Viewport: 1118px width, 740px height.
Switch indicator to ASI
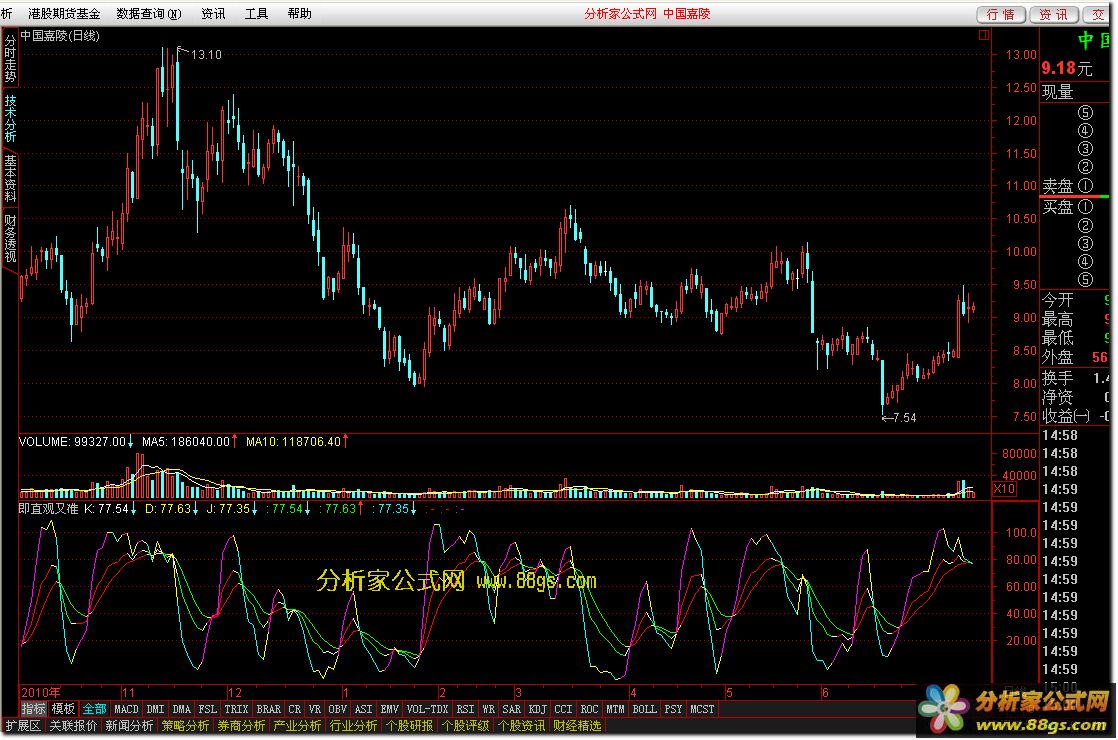coord(364,709)
